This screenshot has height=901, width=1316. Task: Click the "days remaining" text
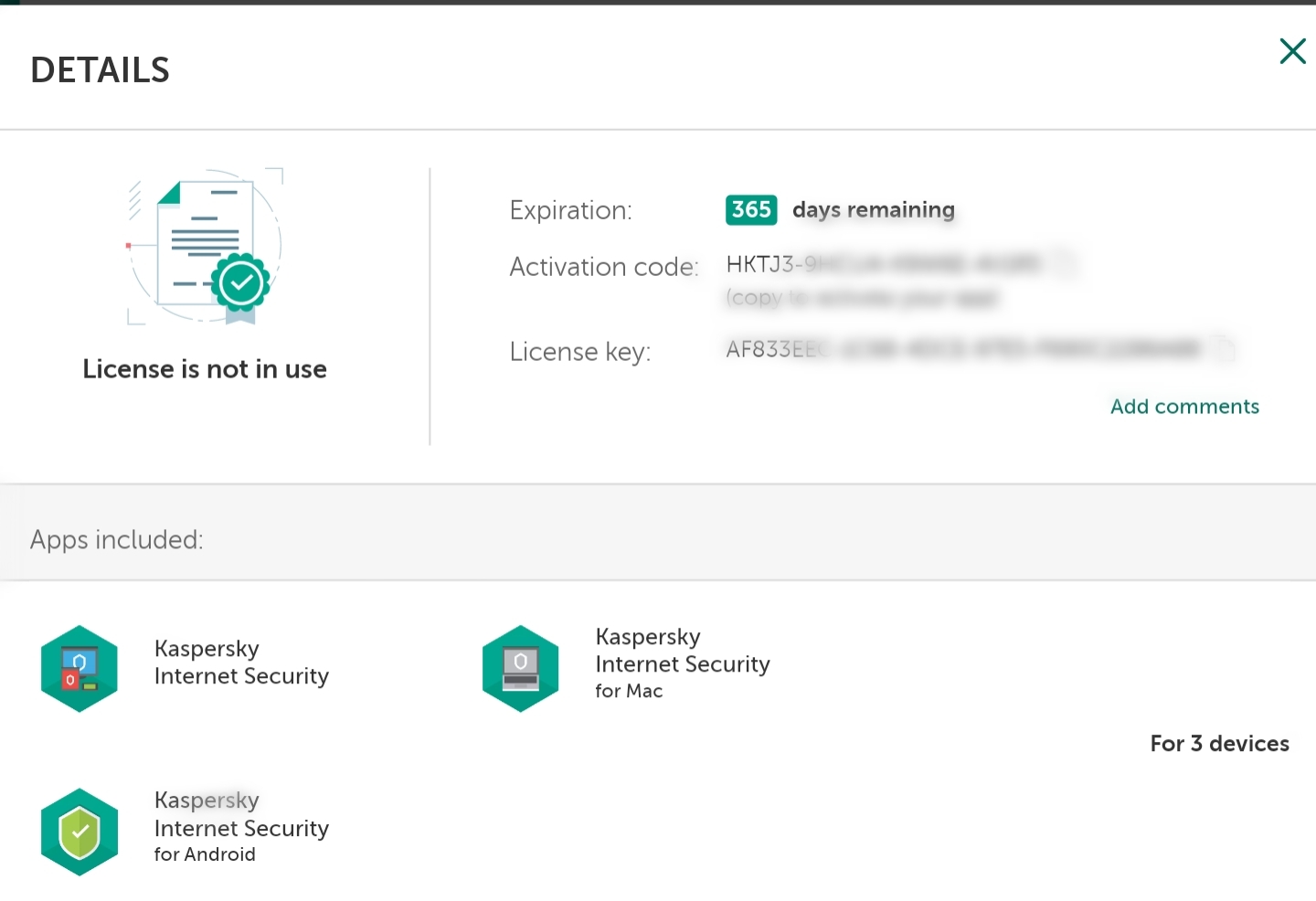[873, 210]
